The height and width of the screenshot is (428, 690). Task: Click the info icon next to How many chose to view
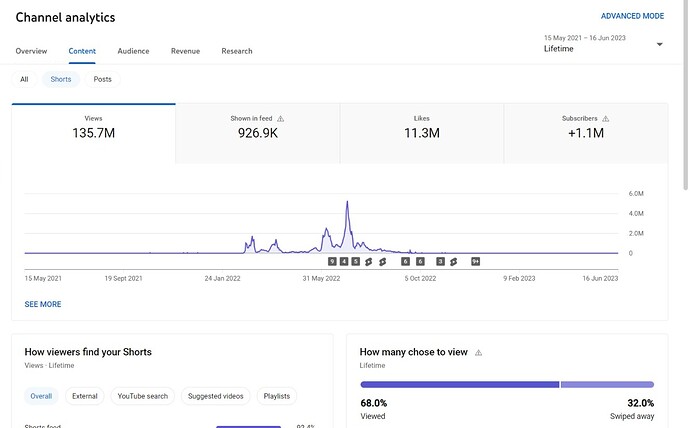pos(478,352)
